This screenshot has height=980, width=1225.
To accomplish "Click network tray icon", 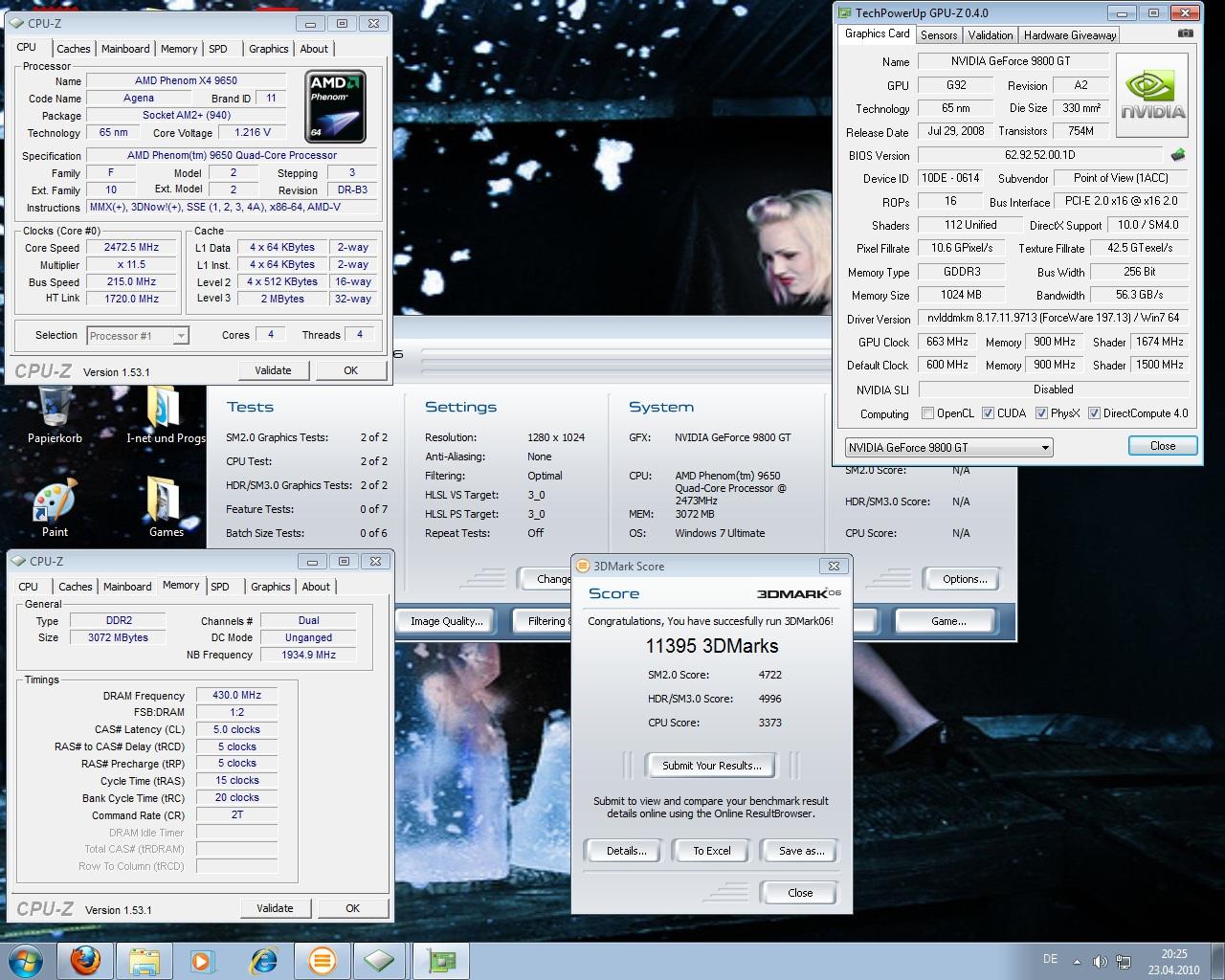I will click(1123, 962).
